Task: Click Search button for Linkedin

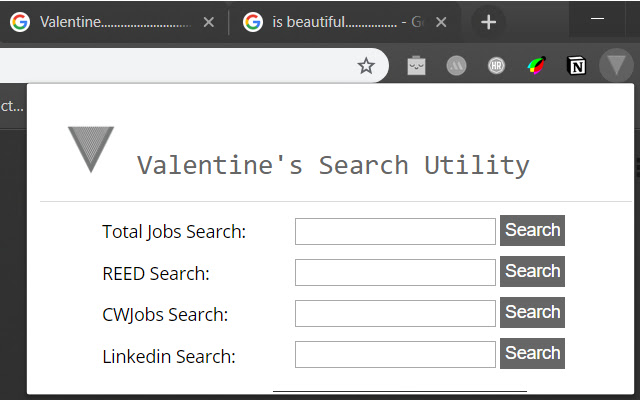Action: [x=532, y=353]
